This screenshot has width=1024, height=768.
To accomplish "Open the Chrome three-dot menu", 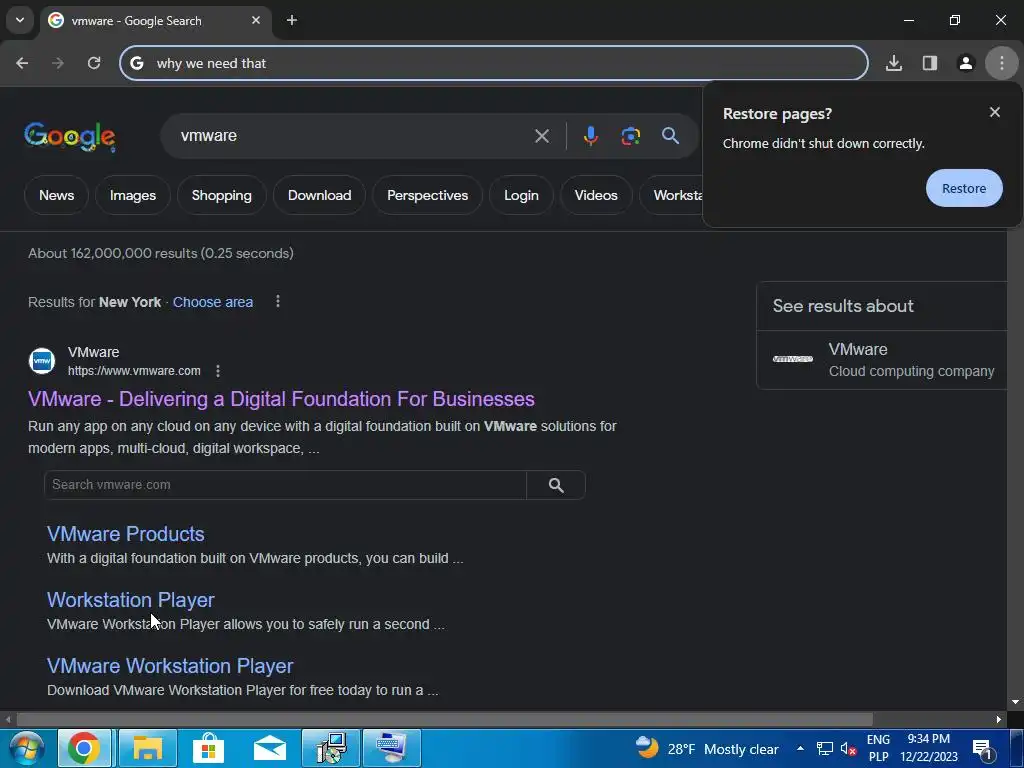I will (x=1002, y=63).
